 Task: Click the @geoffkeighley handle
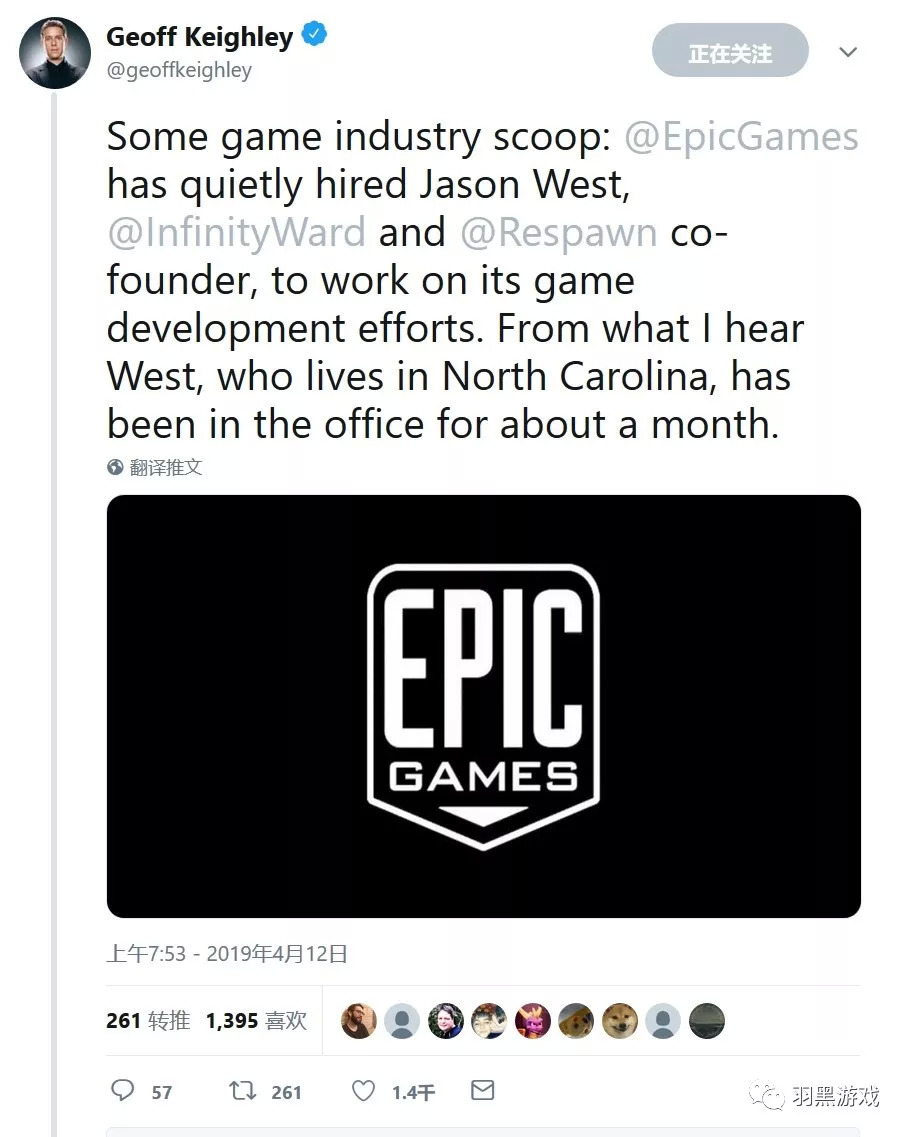click(179, 70)
